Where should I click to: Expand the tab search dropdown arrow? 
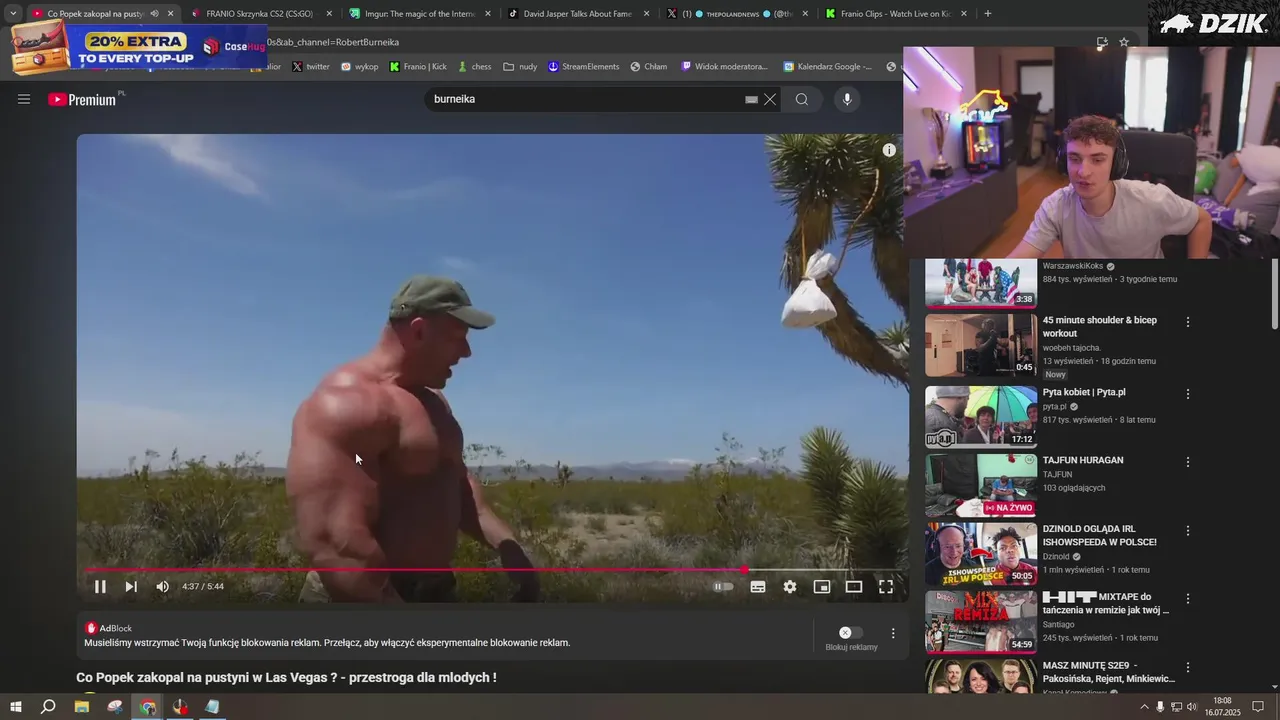tap(12, 14)
